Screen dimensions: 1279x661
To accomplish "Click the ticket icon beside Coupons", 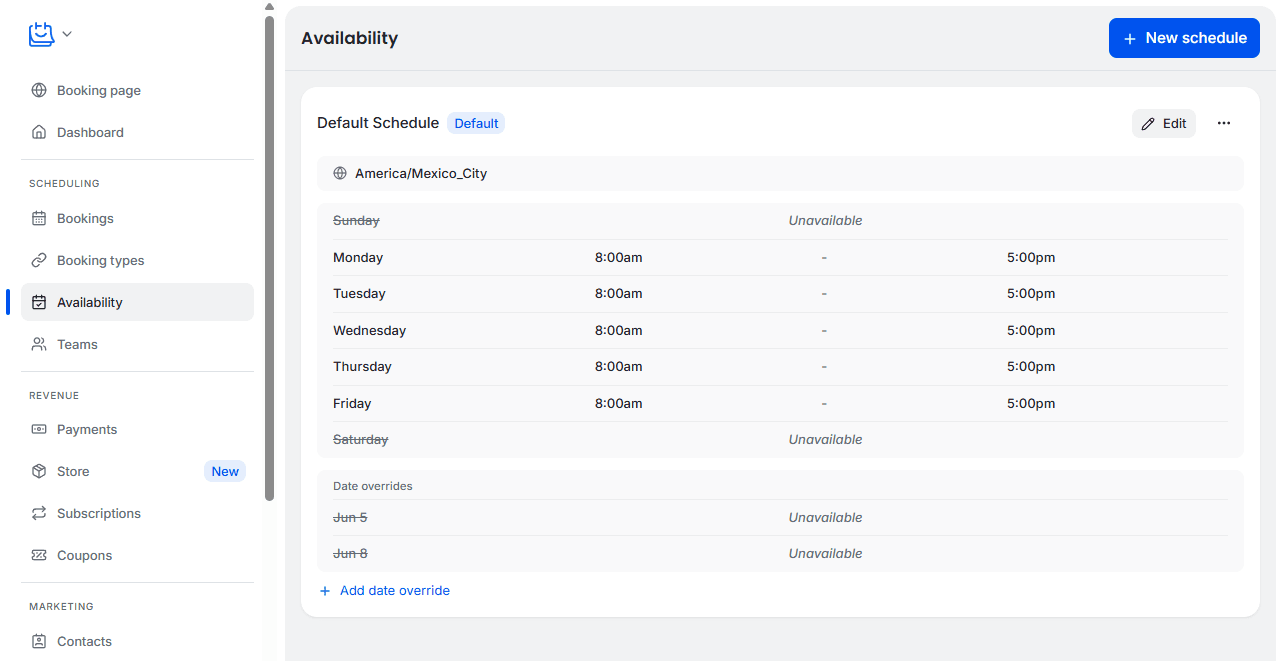I will 39,555.
